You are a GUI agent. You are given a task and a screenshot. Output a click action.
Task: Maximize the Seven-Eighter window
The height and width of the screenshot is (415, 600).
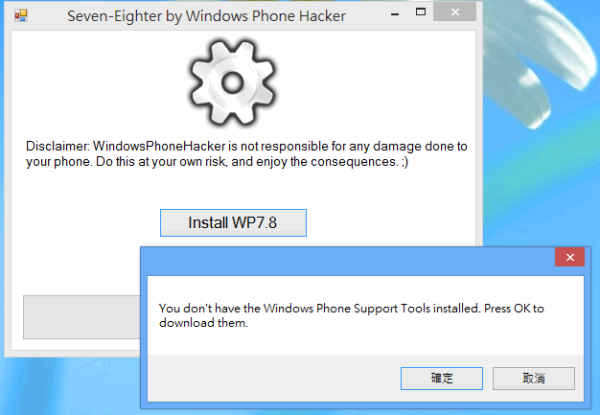[x=421, y=12]
